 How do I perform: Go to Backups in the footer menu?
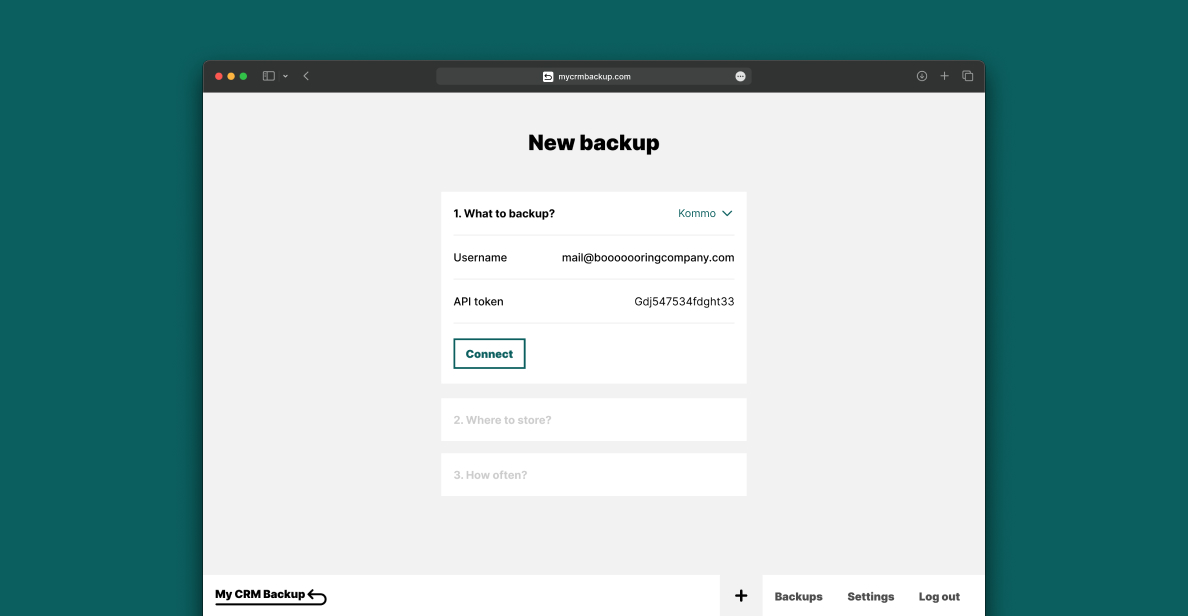798,597
